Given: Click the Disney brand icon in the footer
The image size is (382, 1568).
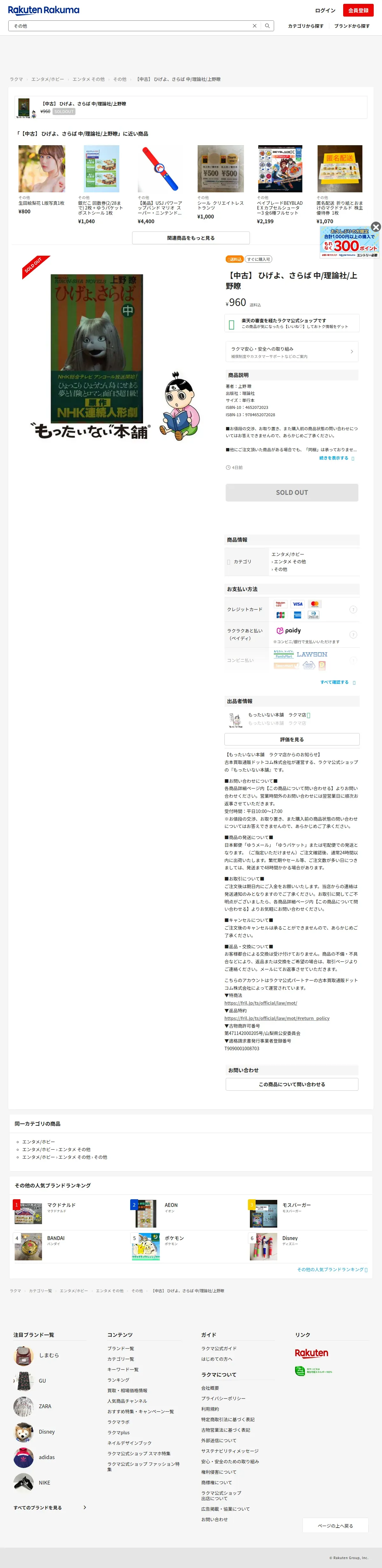Looking at the screenshot, I should coord(24,1432).
